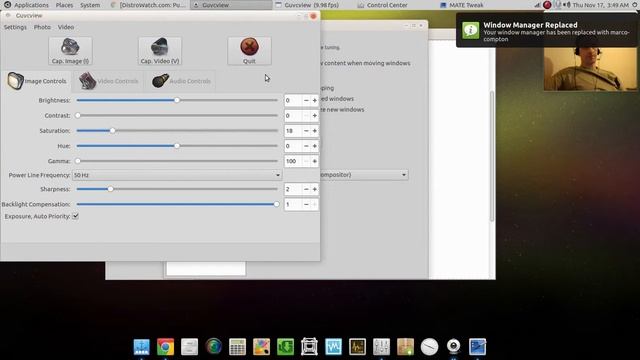Decrease Backlight Compensation with its minus button
This screenshot has height=360, width=640.
306,204
